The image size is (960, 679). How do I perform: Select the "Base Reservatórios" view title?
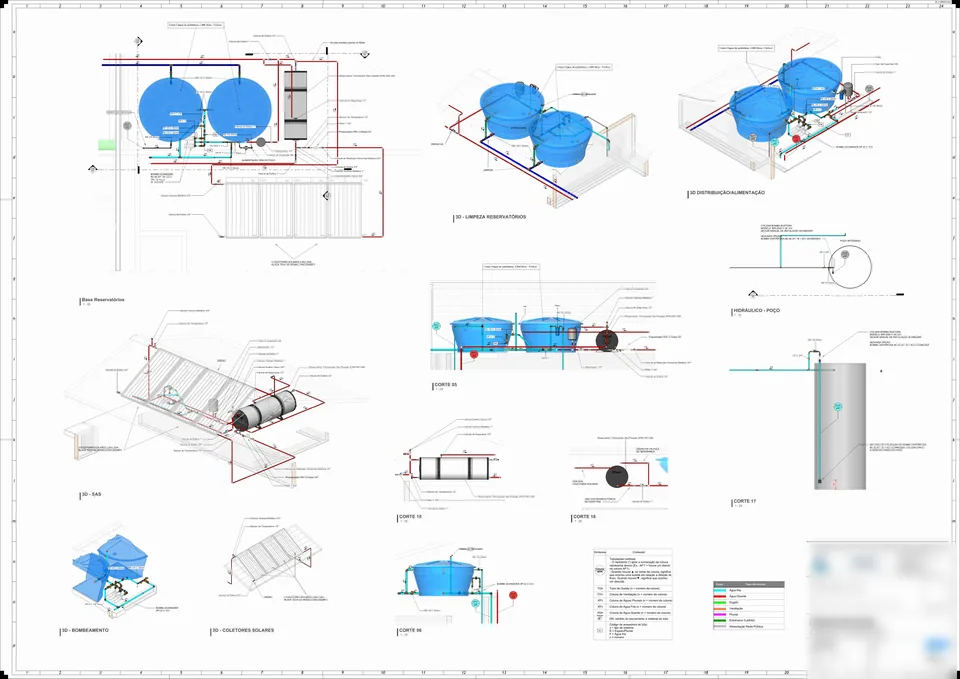point(103,300)
